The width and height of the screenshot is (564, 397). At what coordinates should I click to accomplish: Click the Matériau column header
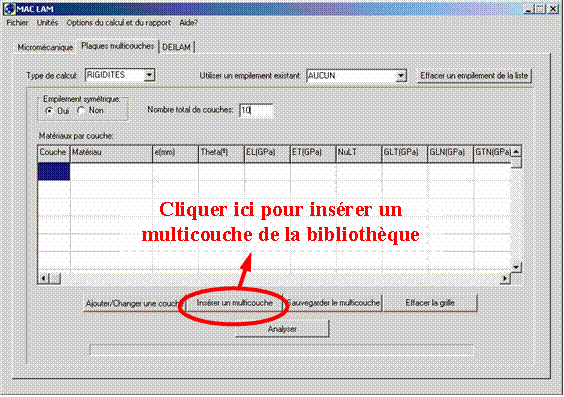click(111, 154)
